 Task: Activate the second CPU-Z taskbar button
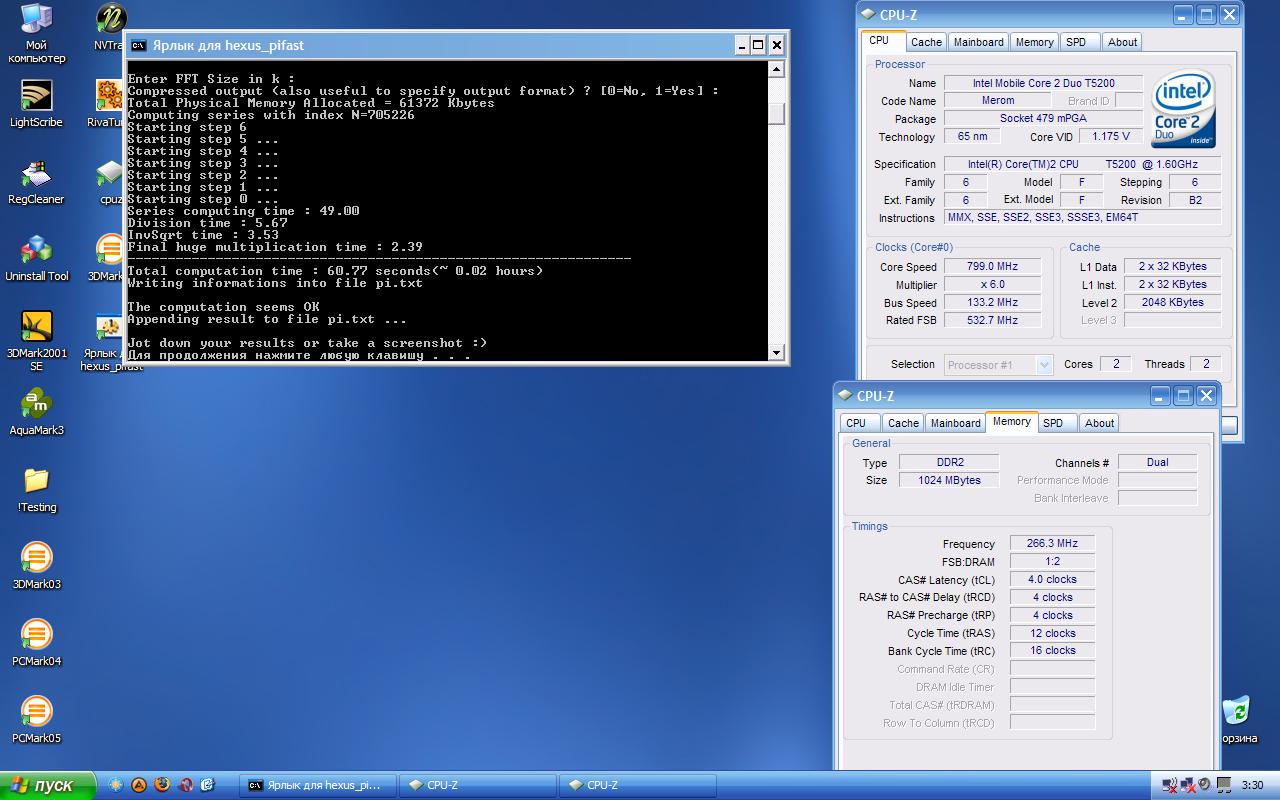pos(638,785)
